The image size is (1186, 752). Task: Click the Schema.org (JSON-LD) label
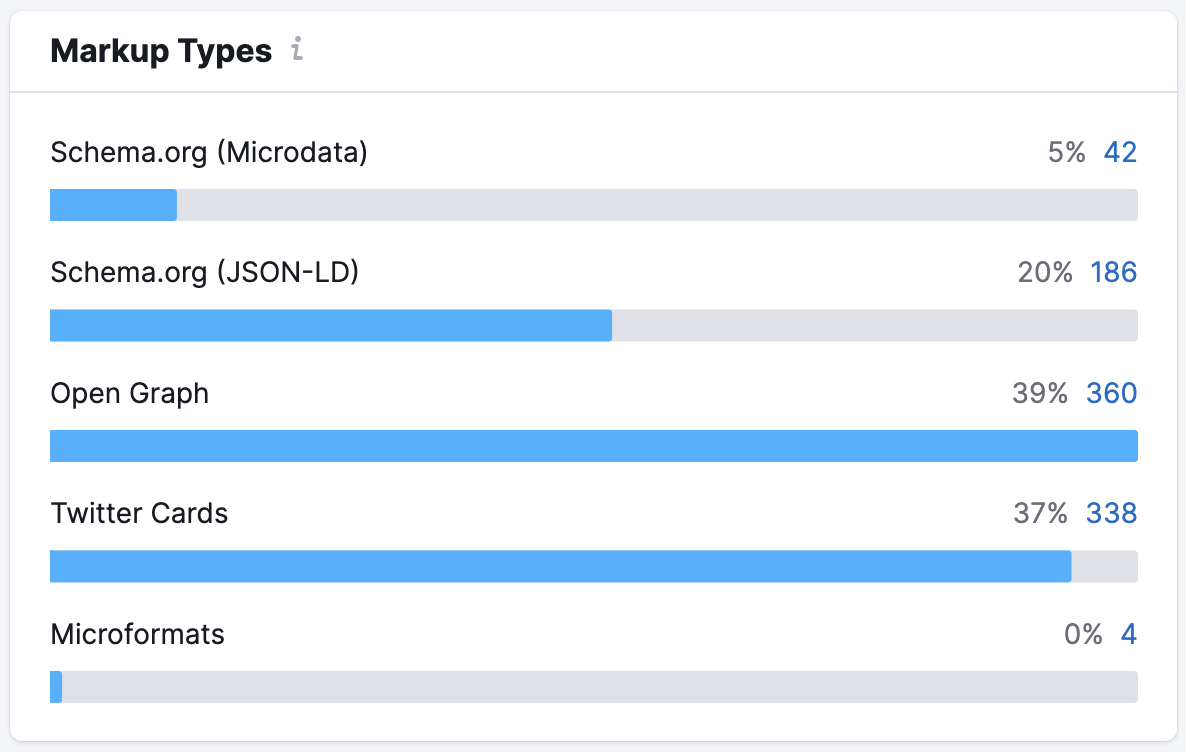(x=204, y=272)
